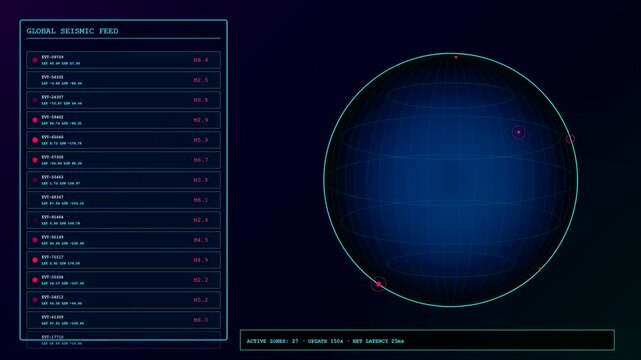The width and height of the screenshot is (641, 360).
Task: Open the M2.4 event row
Action: pos(123,220)
